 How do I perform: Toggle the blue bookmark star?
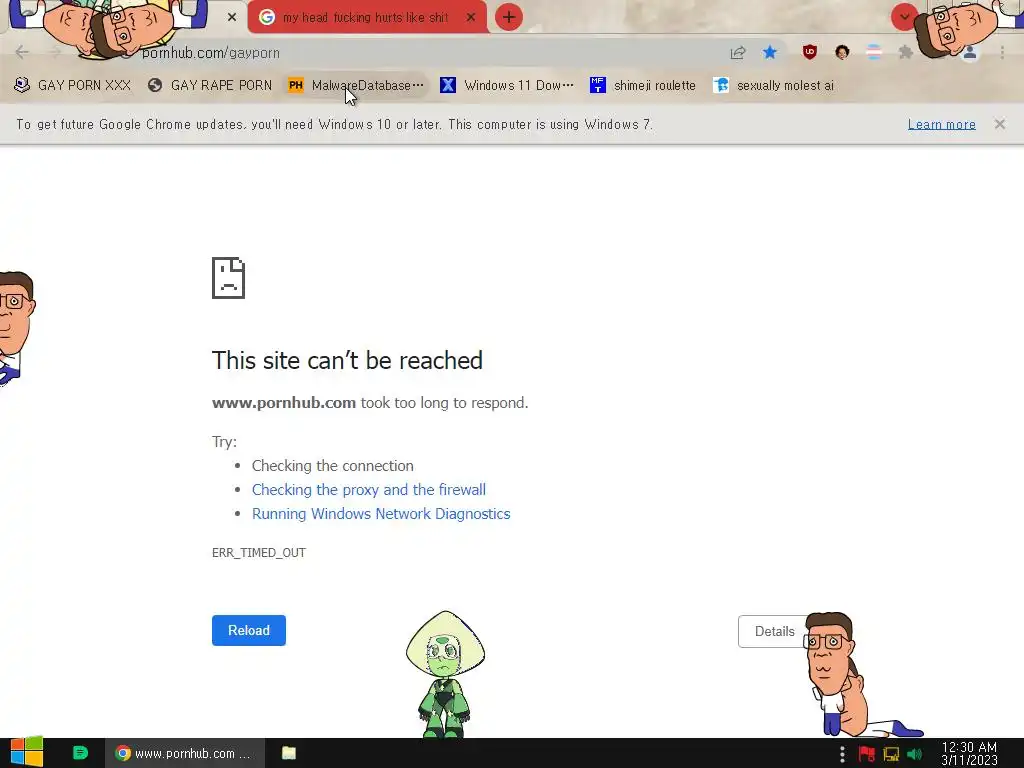(x=770, y=52)
